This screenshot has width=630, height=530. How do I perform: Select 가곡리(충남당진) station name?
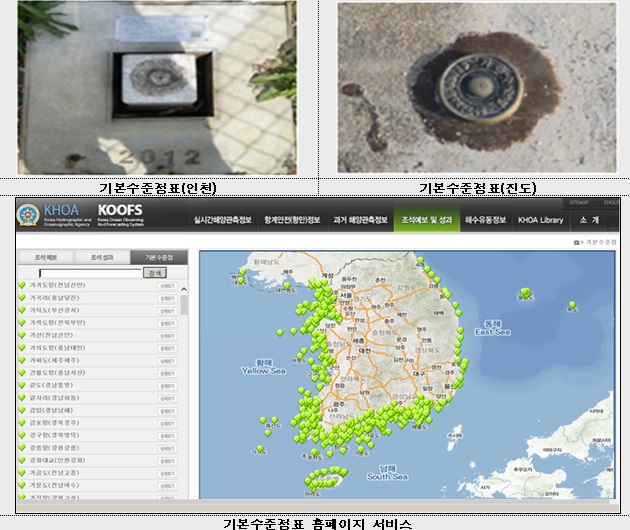coord(54,298)
